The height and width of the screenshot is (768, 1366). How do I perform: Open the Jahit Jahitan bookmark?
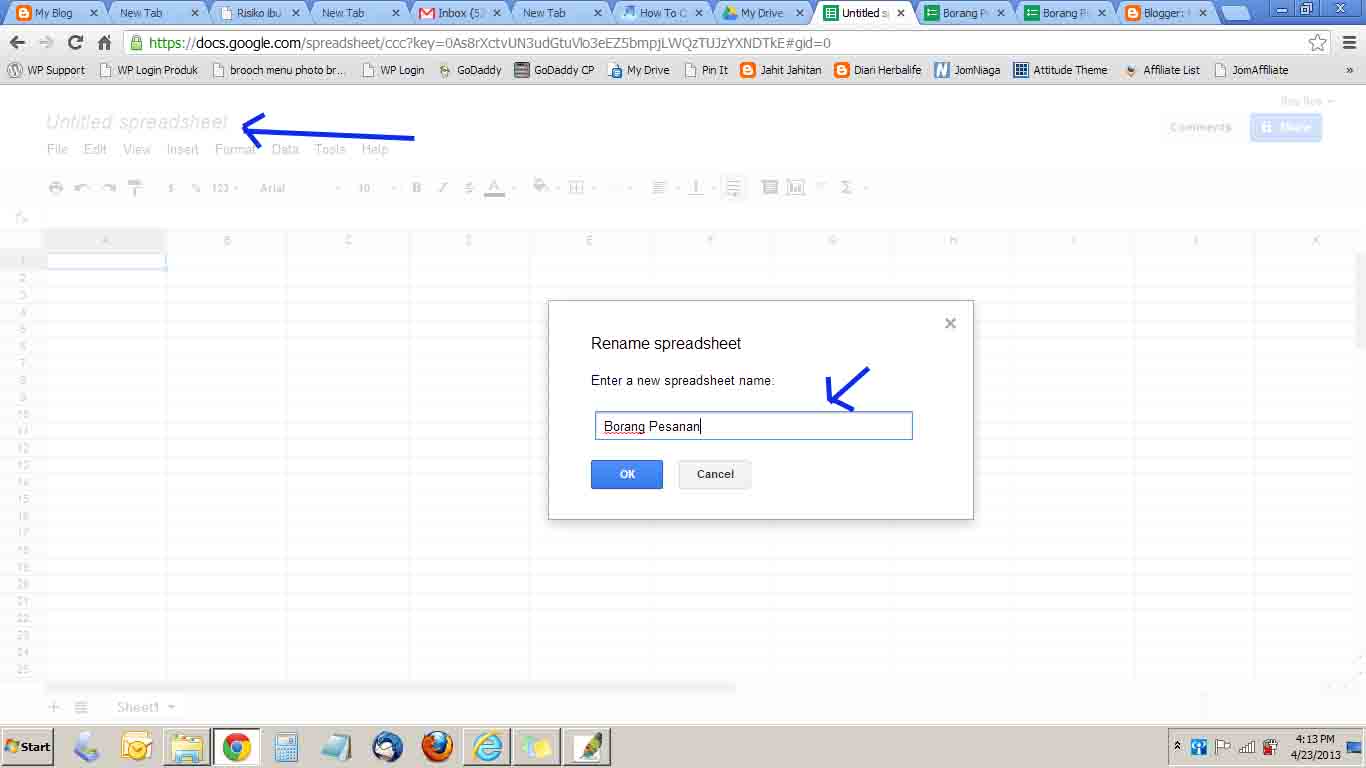pos(781,70)
